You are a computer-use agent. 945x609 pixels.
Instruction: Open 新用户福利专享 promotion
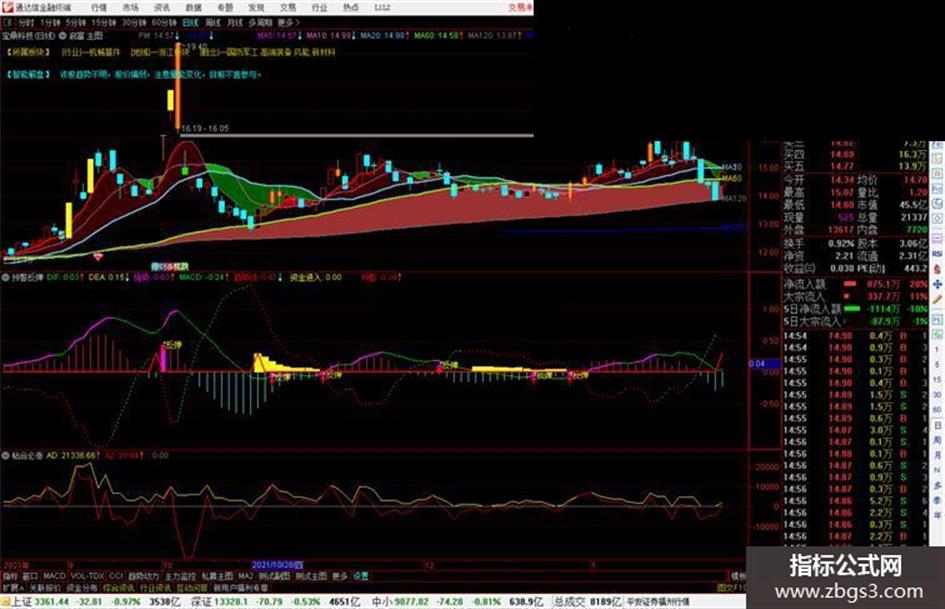click(x=240, y=588)
